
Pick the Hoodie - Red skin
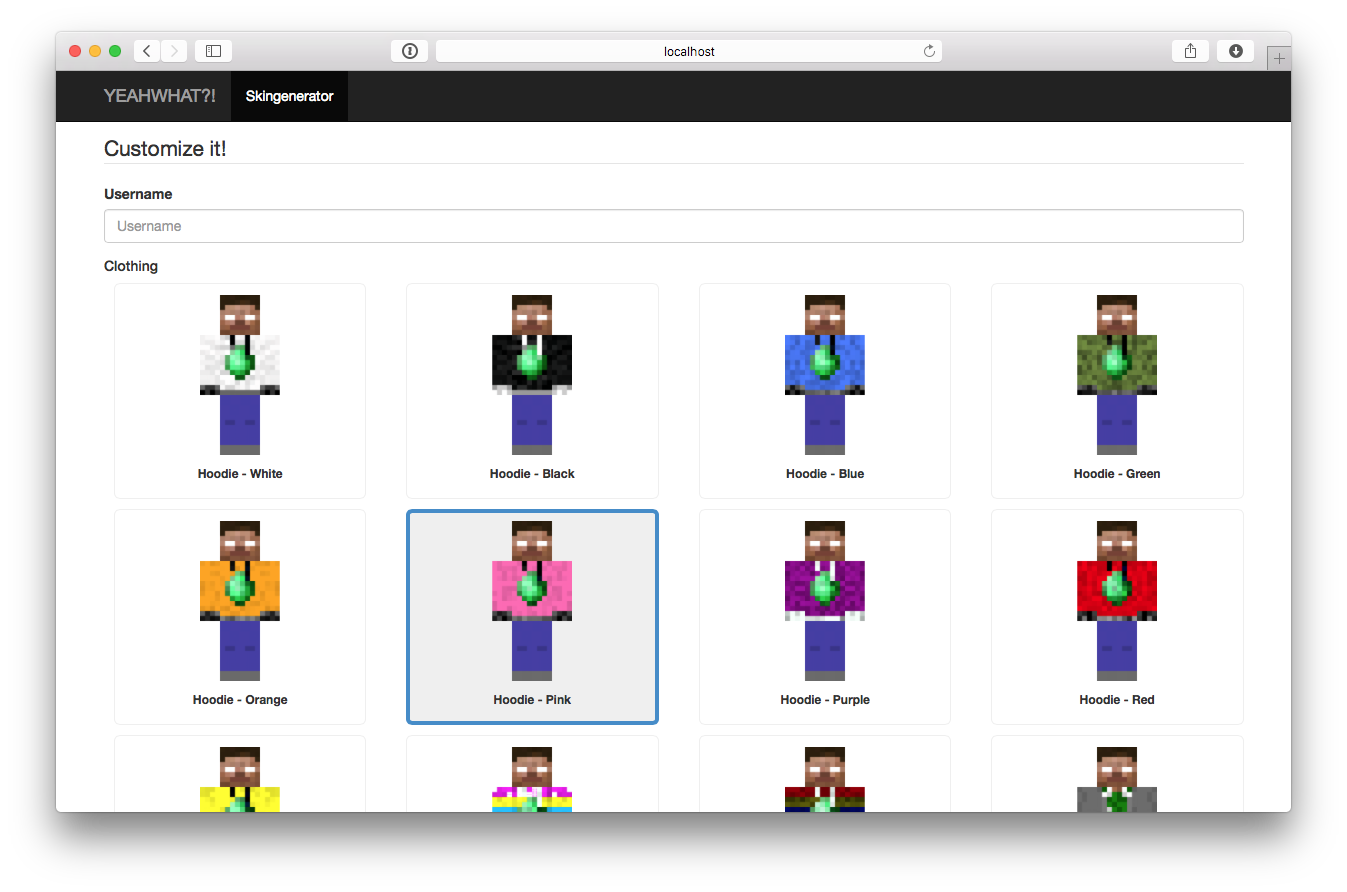(x=1117, y=616)
